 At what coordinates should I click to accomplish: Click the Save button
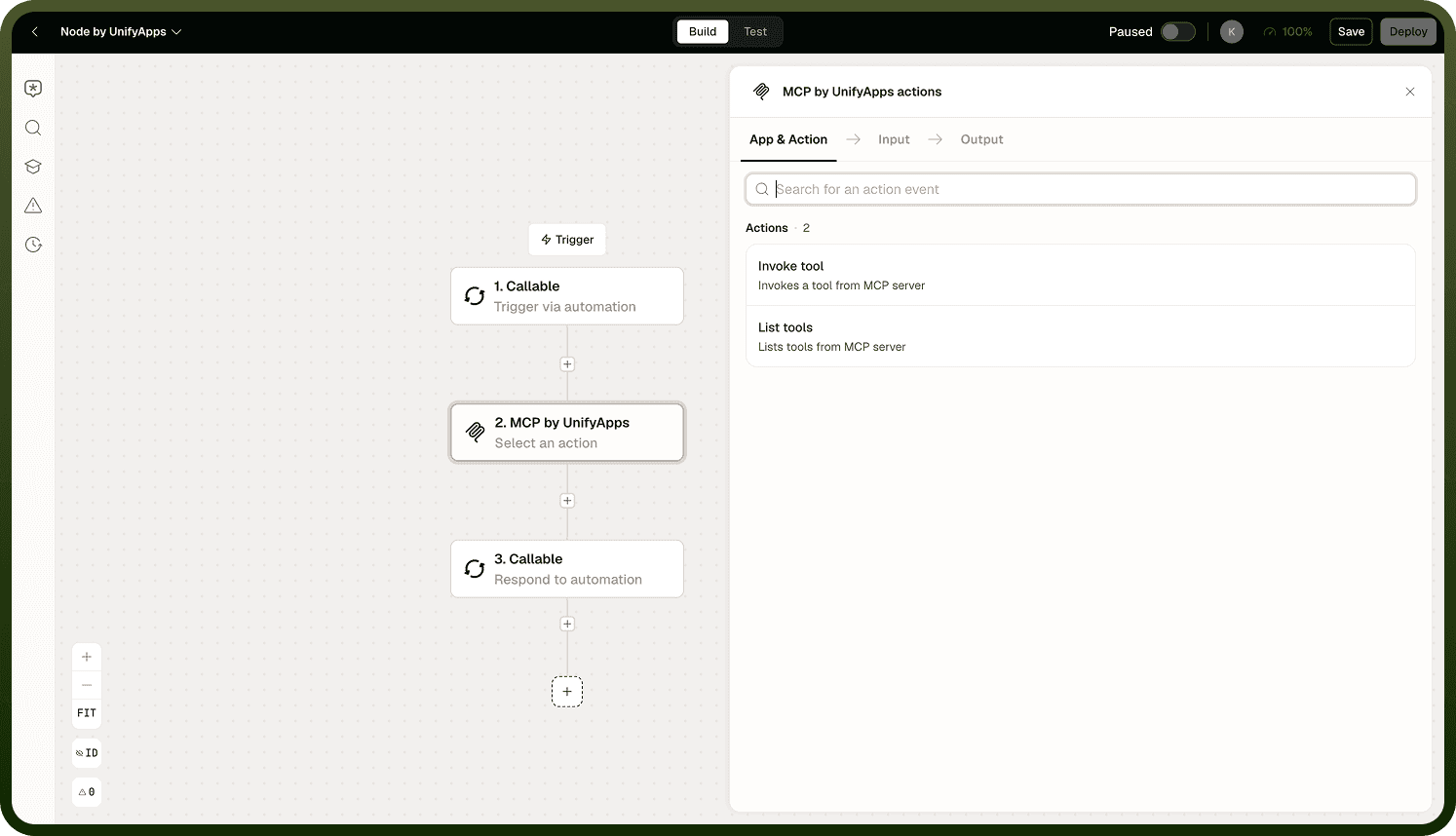[1351, 32]
